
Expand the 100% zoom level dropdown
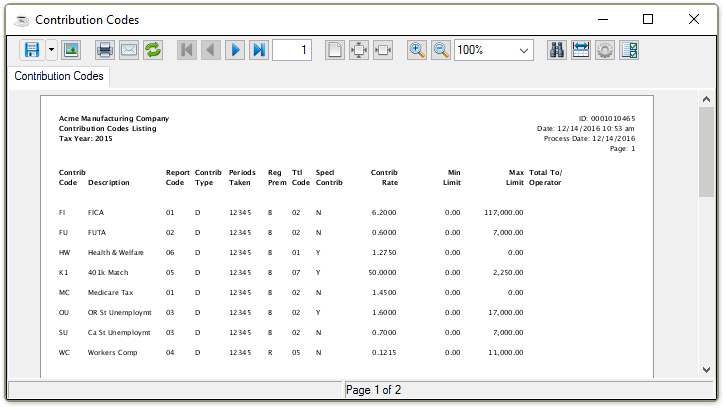click(525, 50)
